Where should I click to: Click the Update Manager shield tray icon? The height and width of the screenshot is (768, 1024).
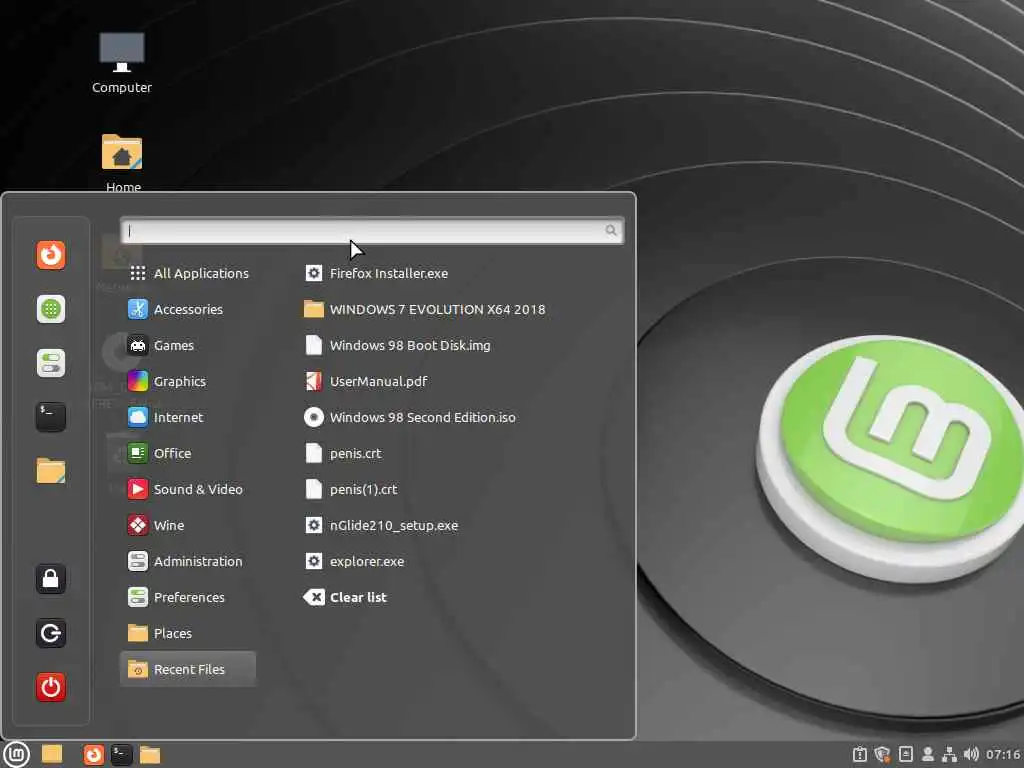coord(882,754)
